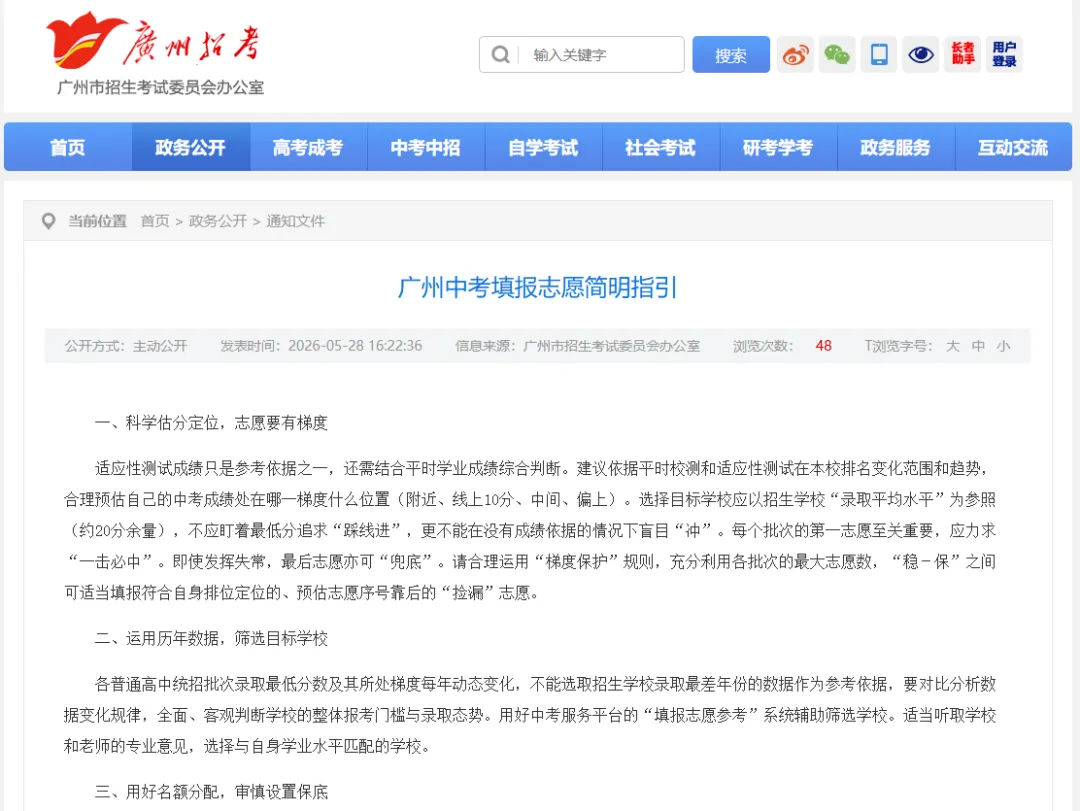The width and height of the screenshot is (1080, 811).
Task: Open the WeChat icon link
Action: 837,54
